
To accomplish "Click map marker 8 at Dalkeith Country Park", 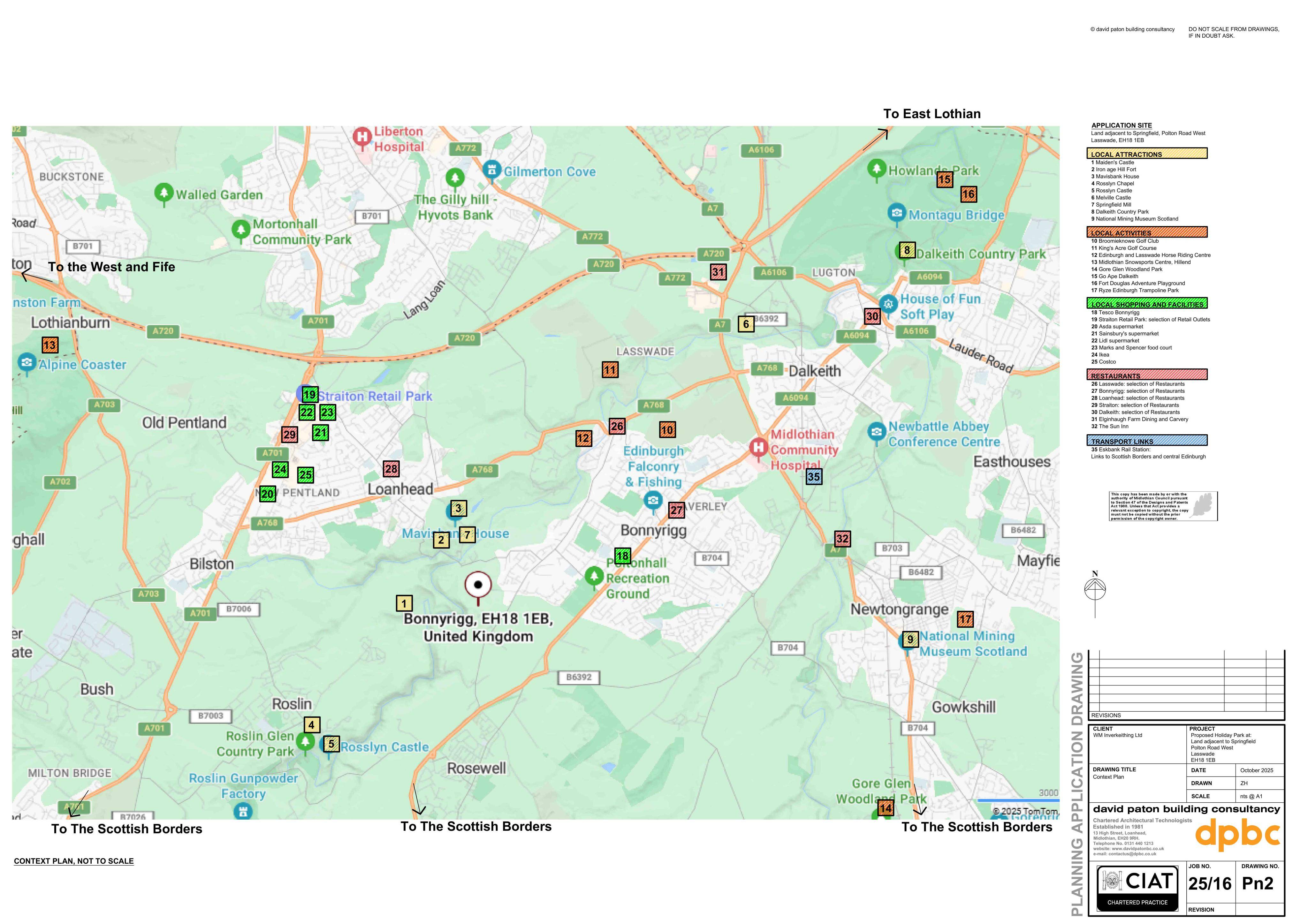I will 907,249.
